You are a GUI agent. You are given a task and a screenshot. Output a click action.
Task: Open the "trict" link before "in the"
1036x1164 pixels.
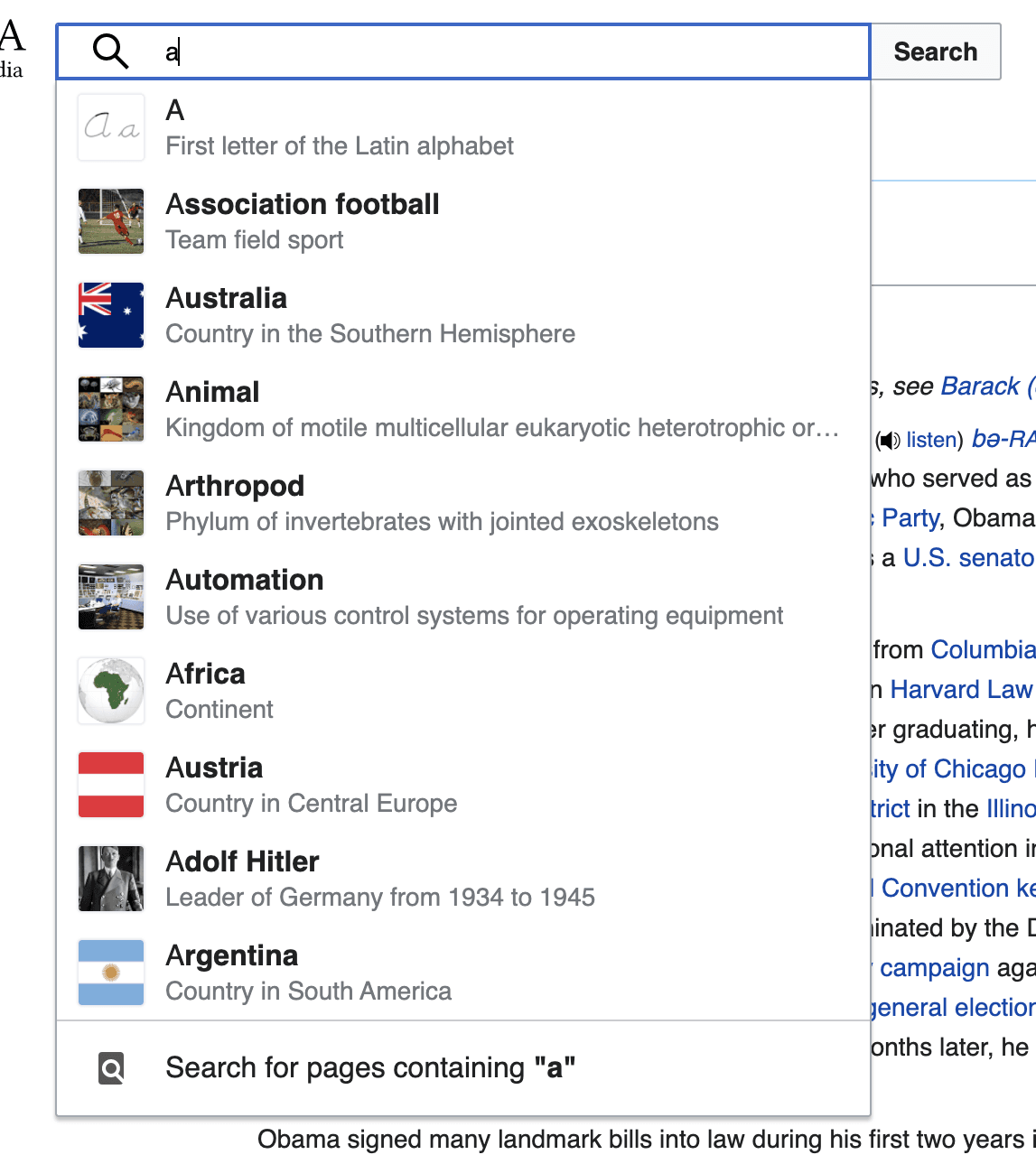click(891, 809)
